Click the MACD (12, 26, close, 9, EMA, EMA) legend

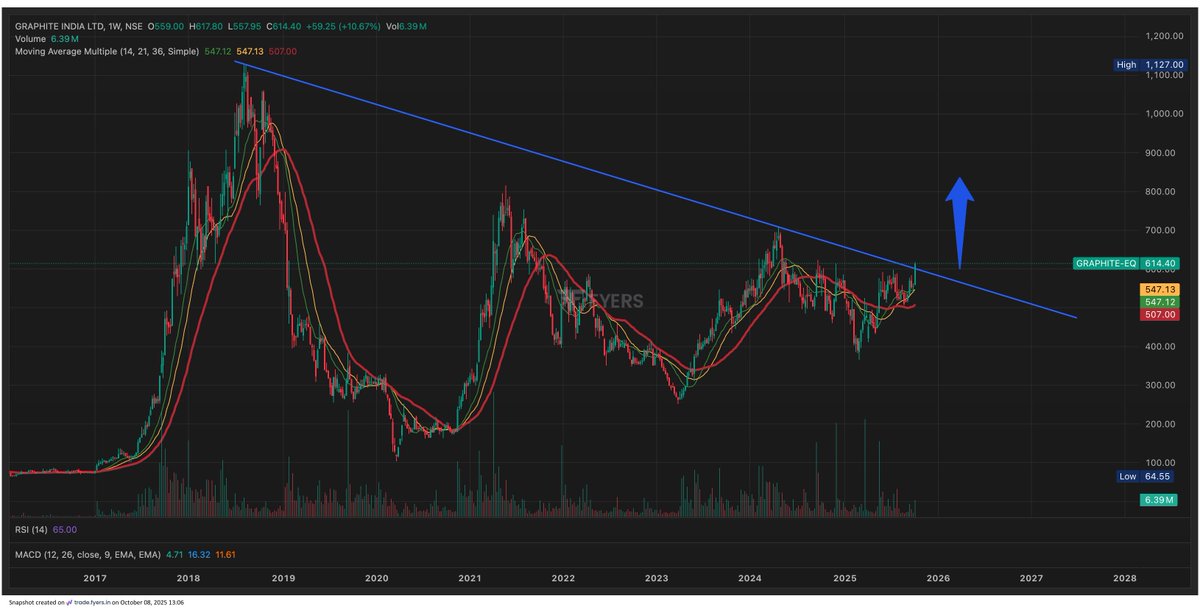point(87,555)
